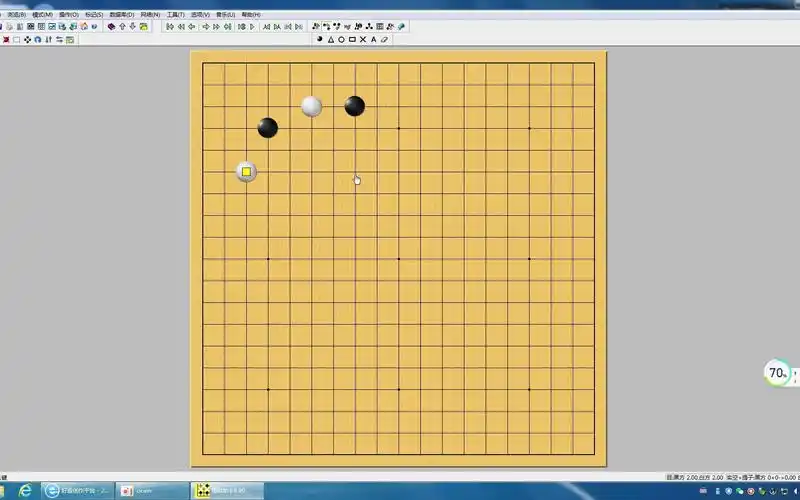Click the status bar score text 黑方 2.00
Image resolution: width=800 pixels, height=500 pixels.
(687, 478)
